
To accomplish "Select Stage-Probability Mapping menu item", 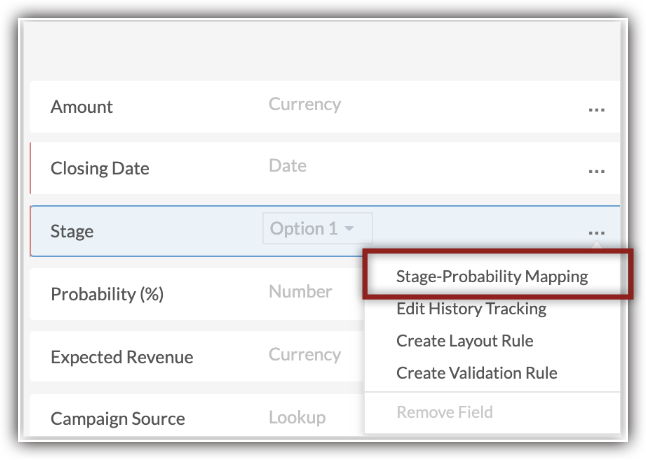I will [x=492, y=276].
